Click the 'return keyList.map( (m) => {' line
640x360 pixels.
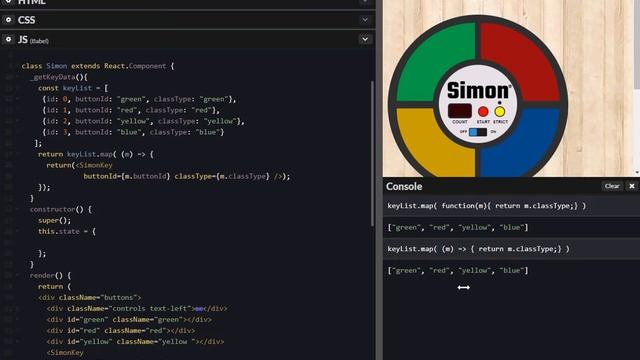coord(96,154)
